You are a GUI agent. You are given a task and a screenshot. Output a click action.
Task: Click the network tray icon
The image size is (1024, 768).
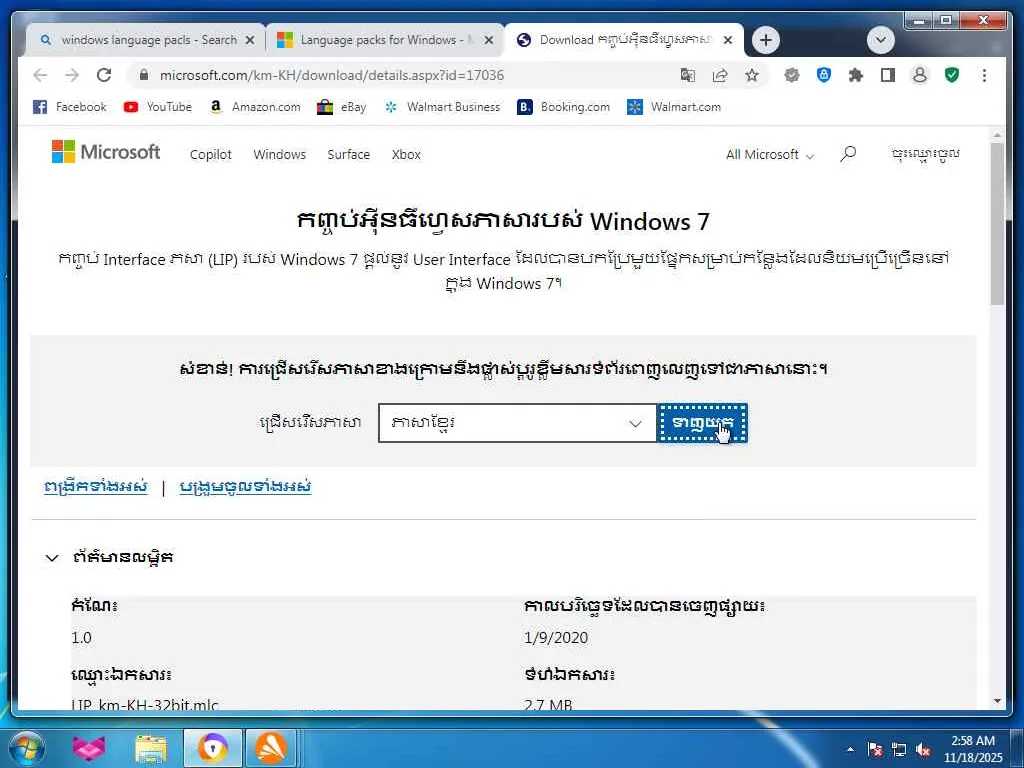899,750
